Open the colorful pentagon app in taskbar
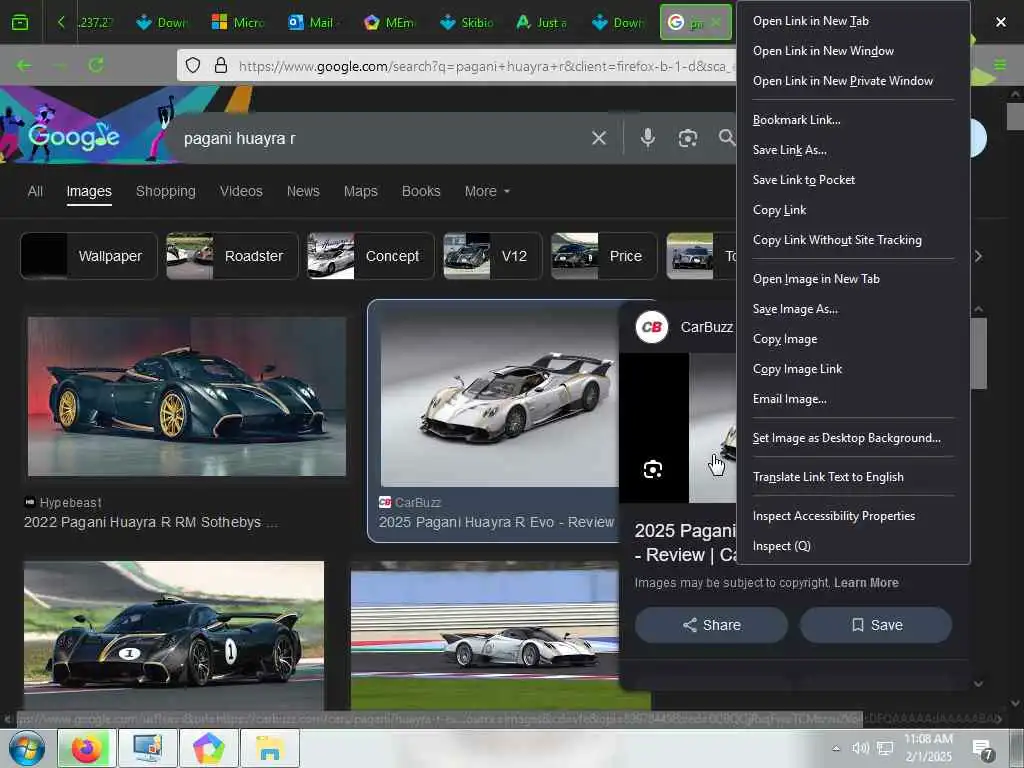Screen dimensions: 1024x768 coord(208,748)
